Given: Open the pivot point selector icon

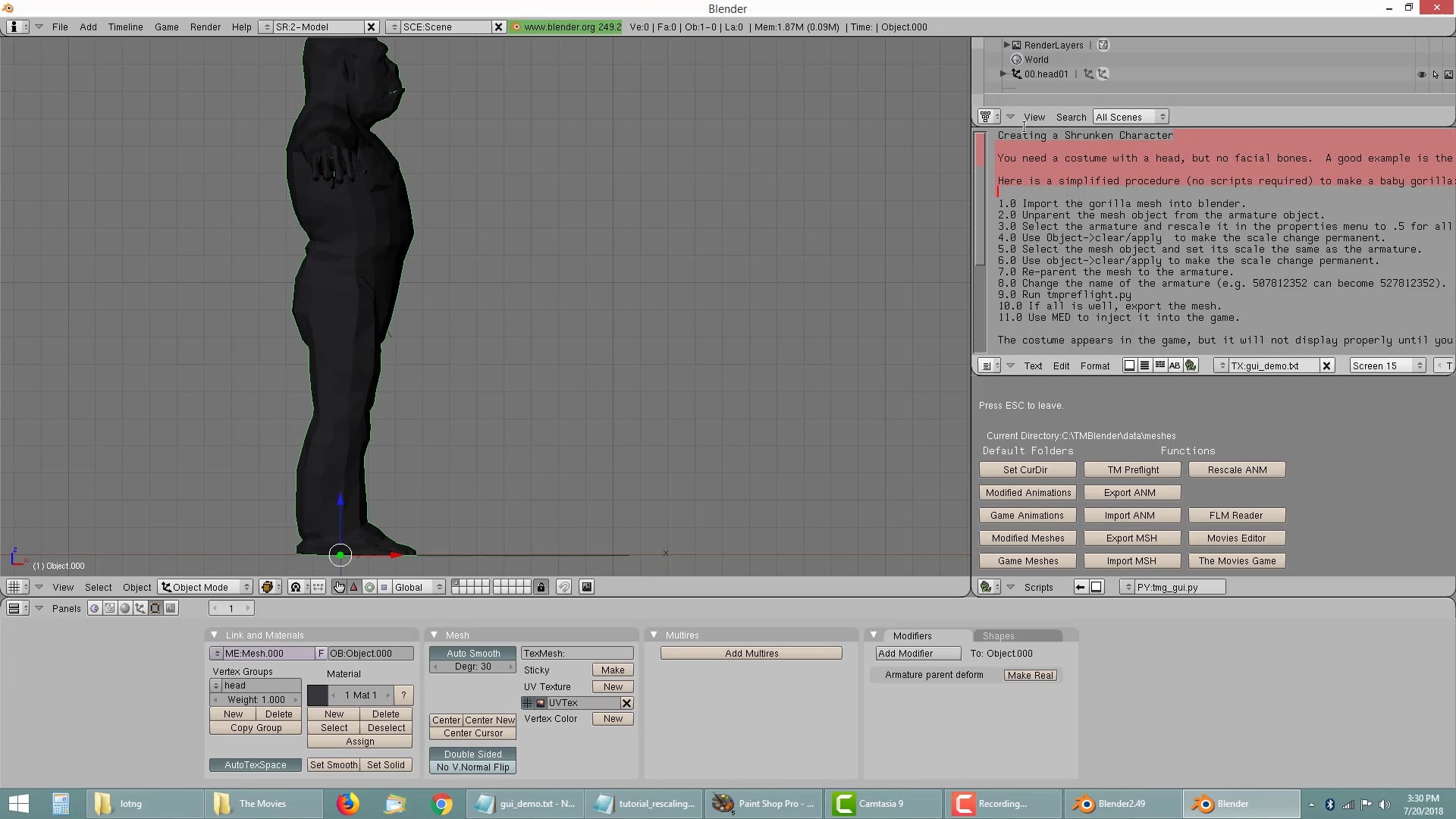Looking at the screenshot, I should pos(299,587).
